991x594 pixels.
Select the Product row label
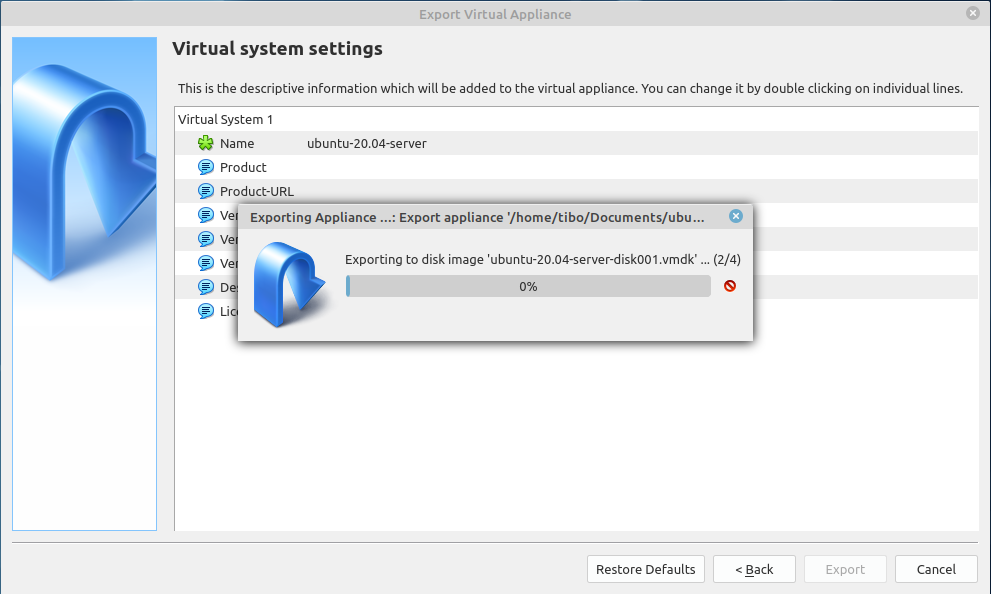[243, 167]
